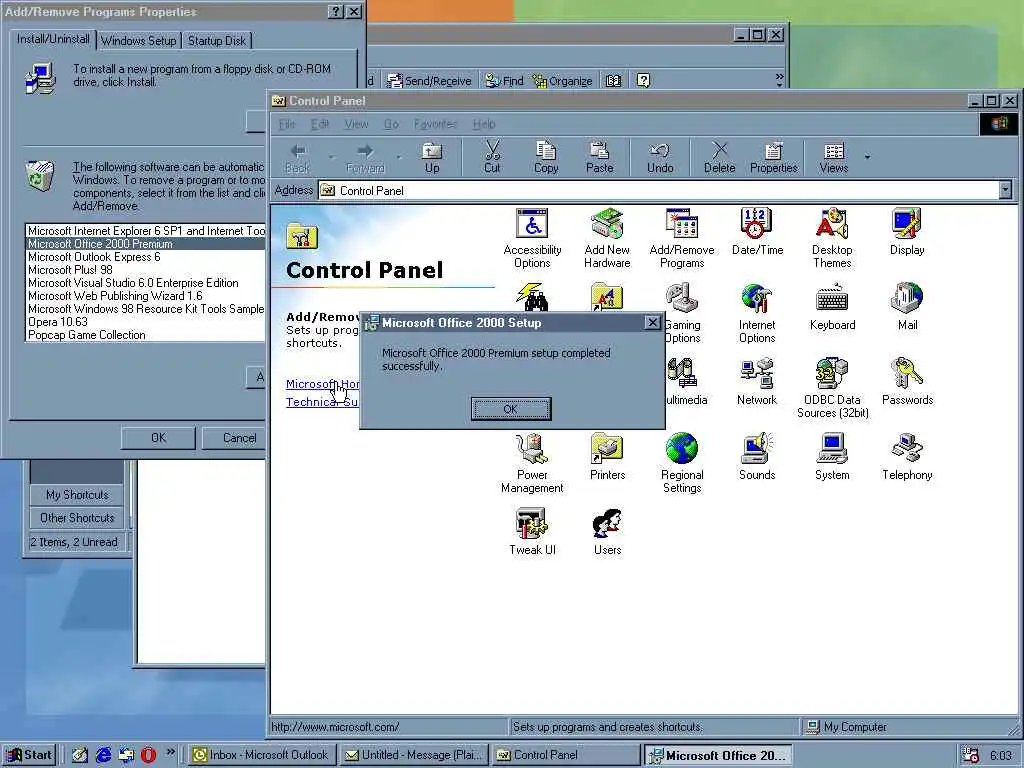The image size is (1024, 768).
Task: Open the View menu in Control Panel
Action: point(357,124)
